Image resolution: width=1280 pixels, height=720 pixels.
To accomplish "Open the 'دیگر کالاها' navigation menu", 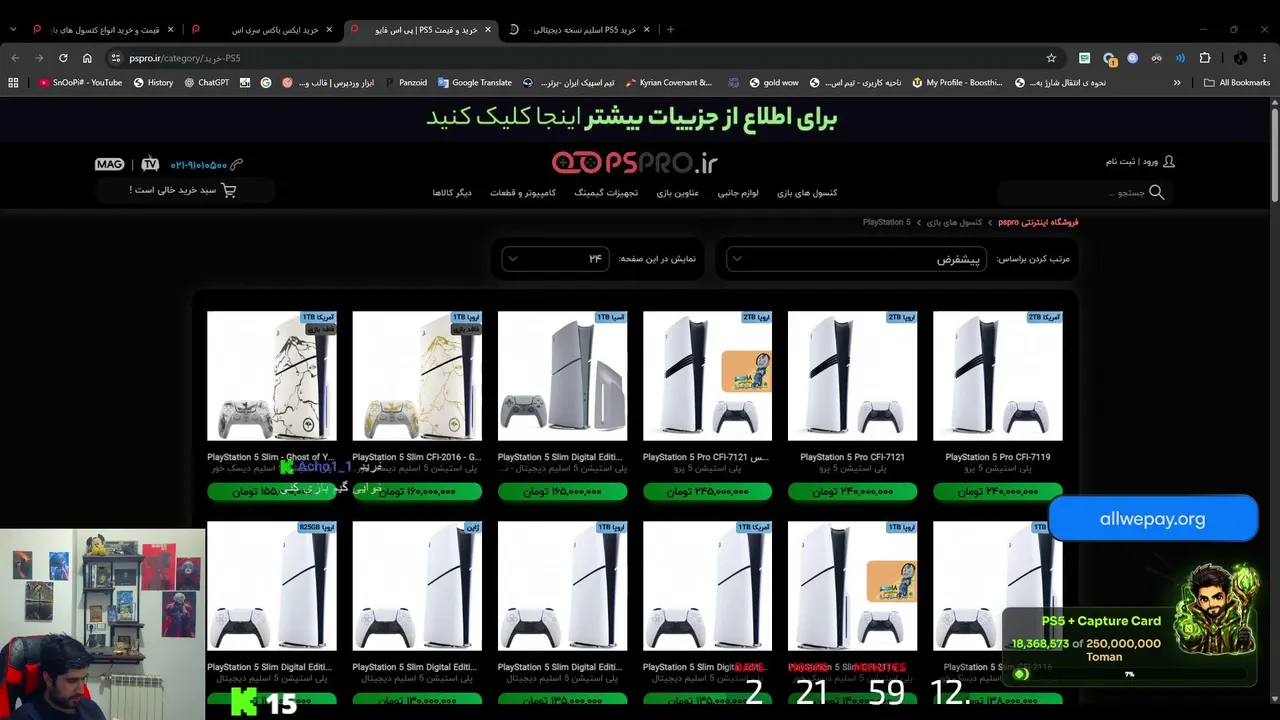I will 452,193.
